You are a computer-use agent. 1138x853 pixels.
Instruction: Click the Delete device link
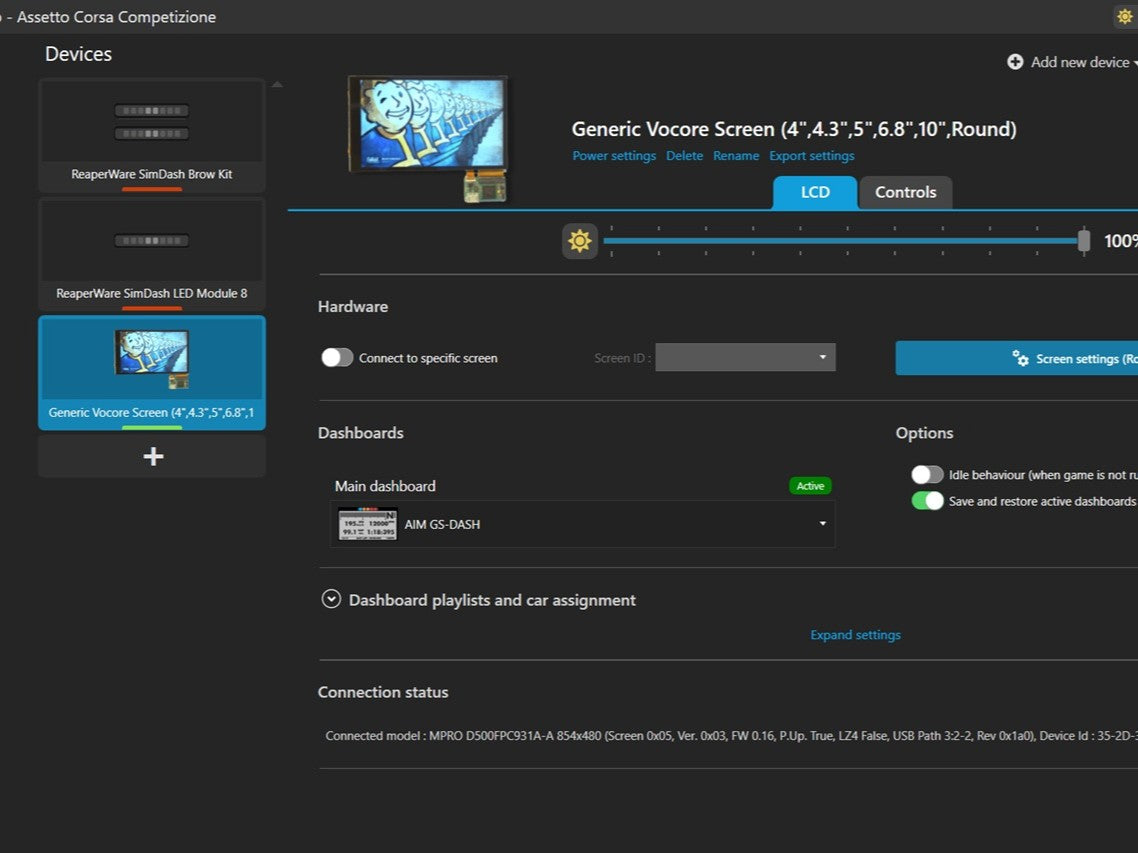pos(684,156)
